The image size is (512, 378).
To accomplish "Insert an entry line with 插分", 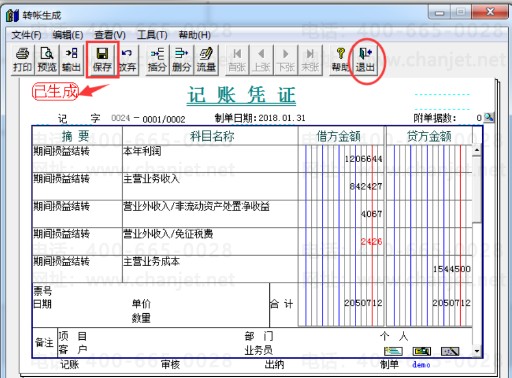I will [157, 60].
